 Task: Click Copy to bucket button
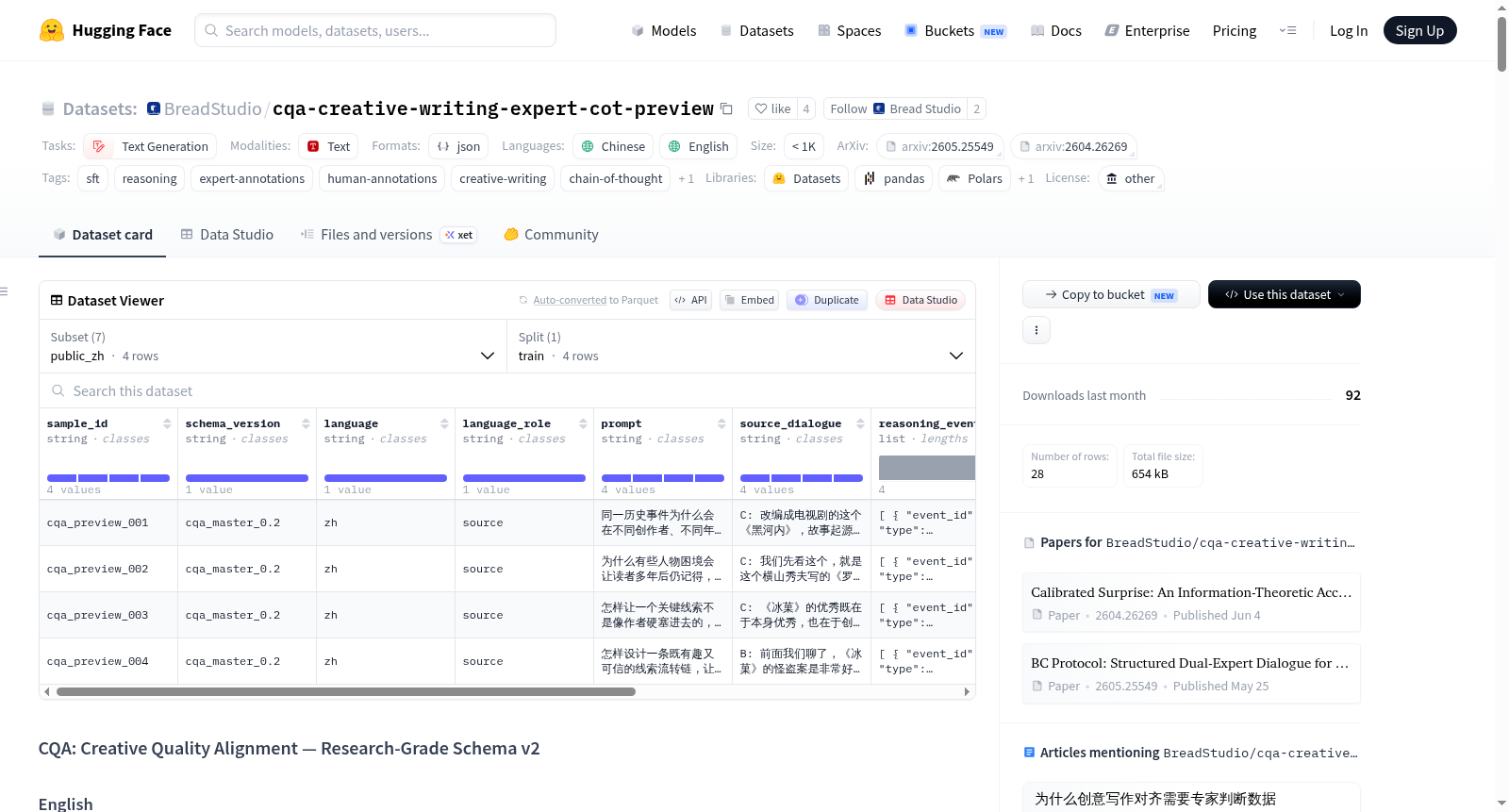[1111, 294]
